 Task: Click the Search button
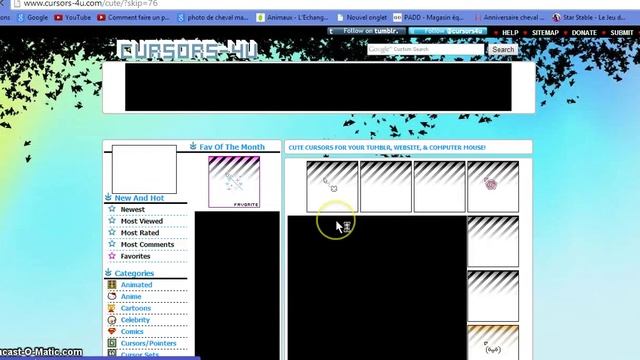(503, 49)
